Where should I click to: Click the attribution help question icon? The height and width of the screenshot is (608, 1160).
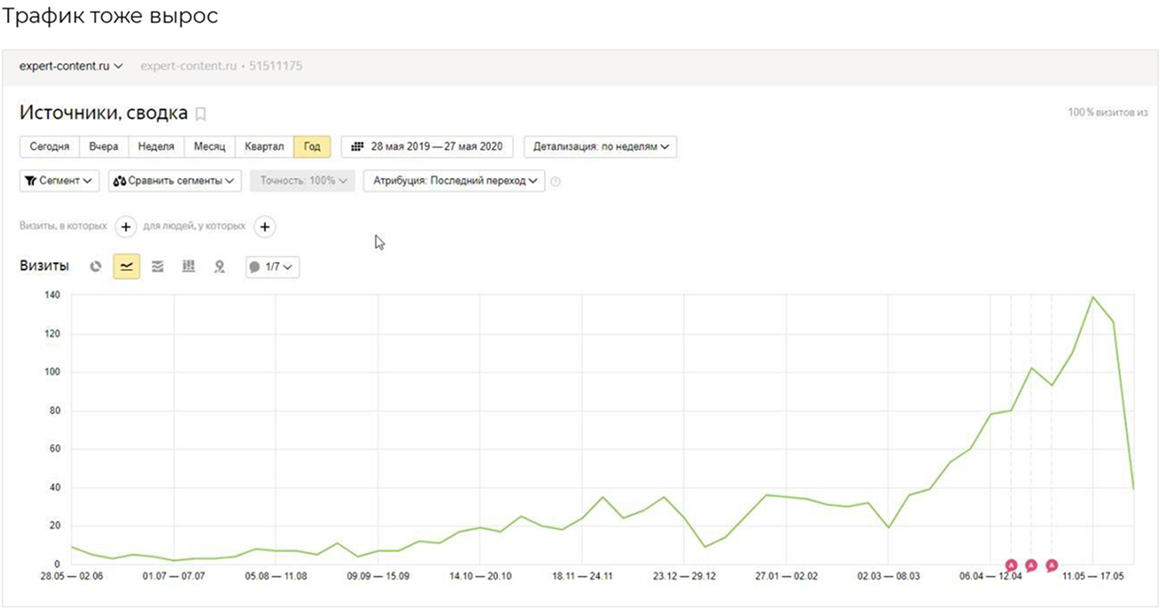pos(556,182)
